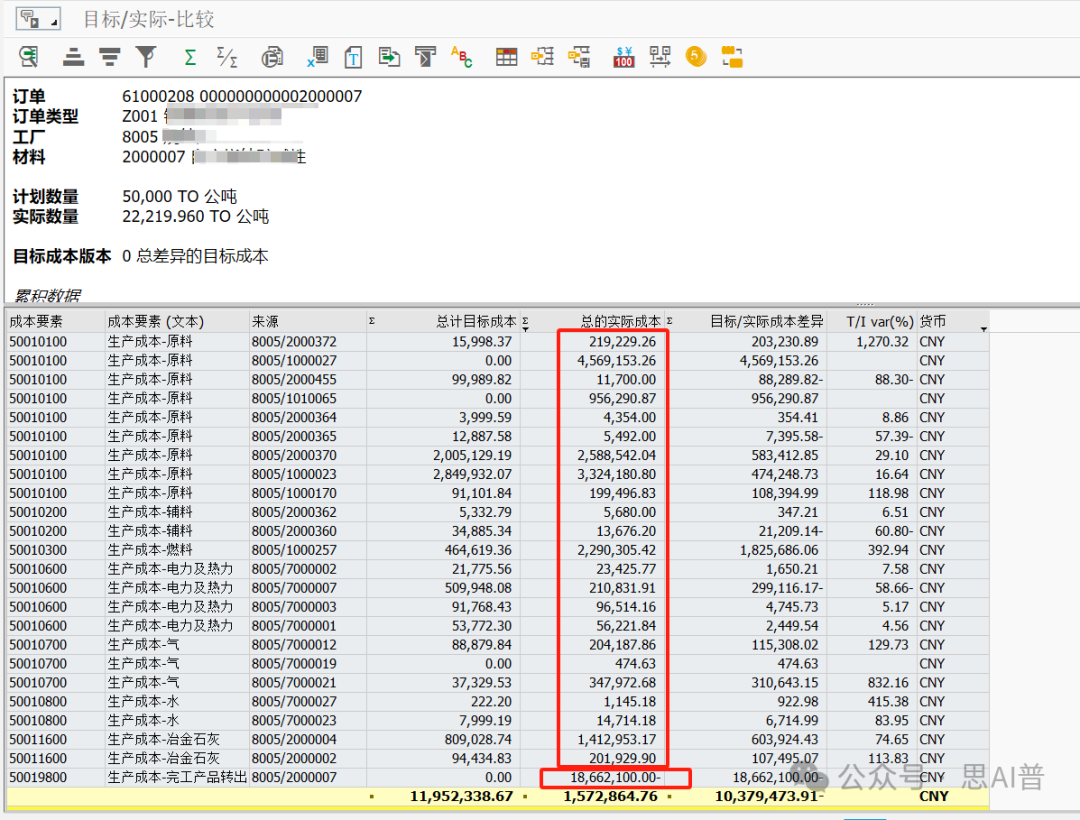Image resolution: width=1080 pixels, height=820 pixels.
Task: Select the 18,662,100.00- actual cost cell
Action: 614,777
